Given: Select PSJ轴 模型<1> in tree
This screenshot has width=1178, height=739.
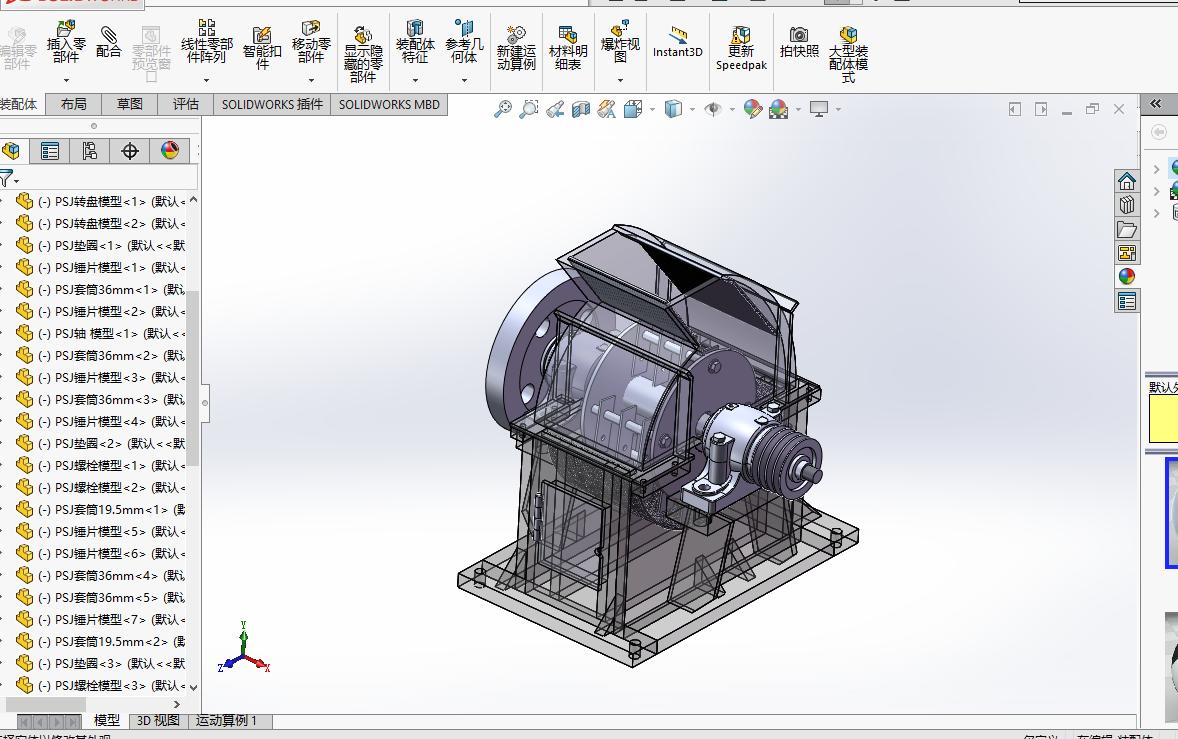Looking at the screenshot, I should click(101, 333).
